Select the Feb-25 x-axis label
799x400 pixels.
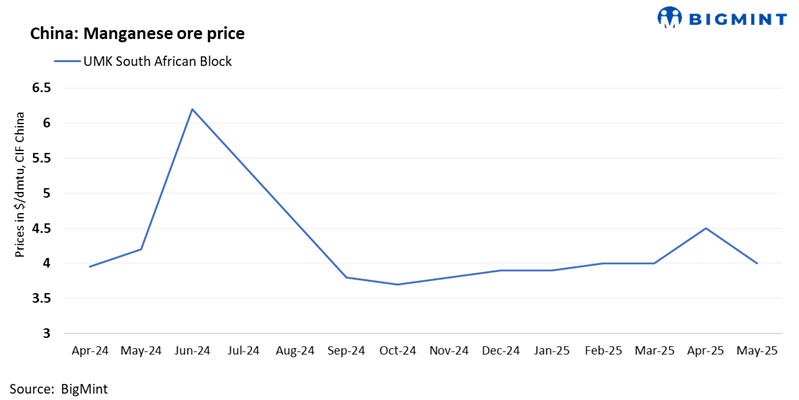click(603, 351)
